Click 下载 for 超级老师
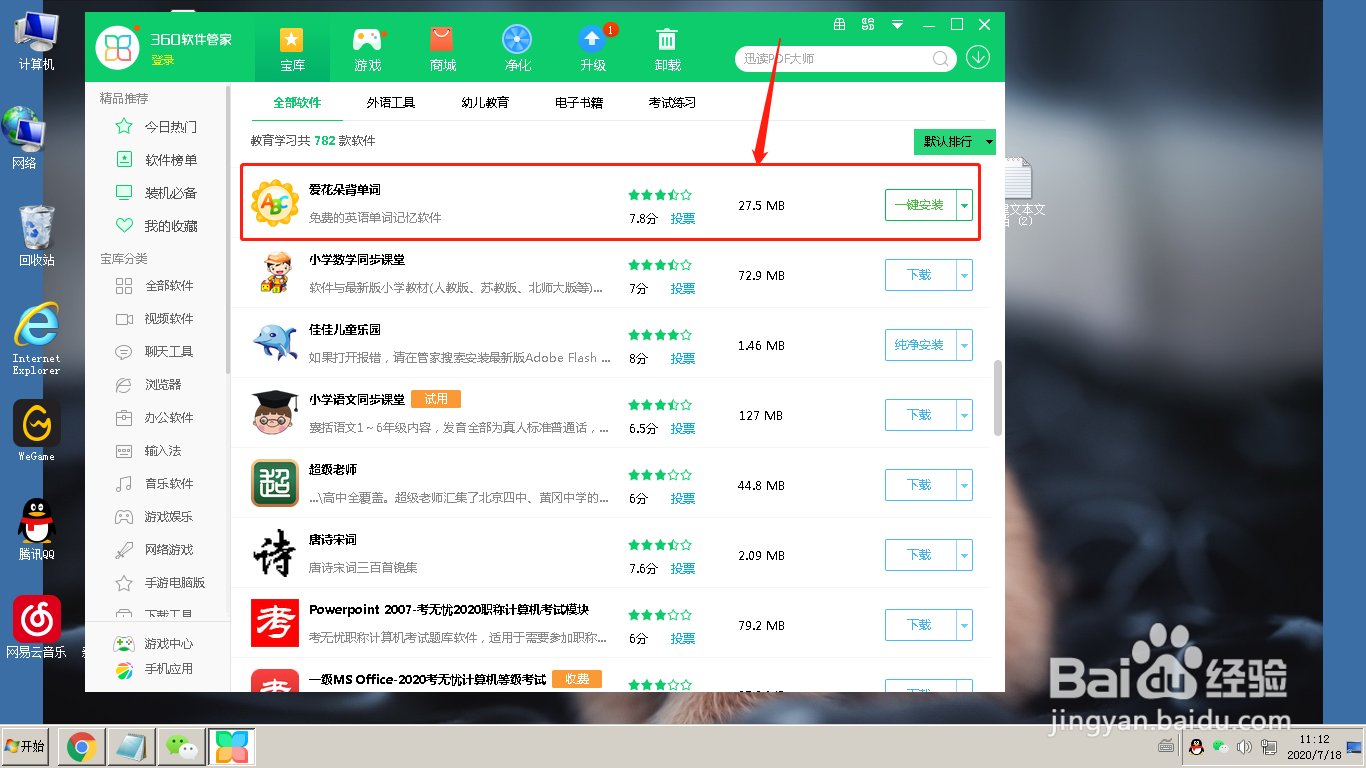The height and width of the screenshot is (768, 1366). [x=920, y=485]
